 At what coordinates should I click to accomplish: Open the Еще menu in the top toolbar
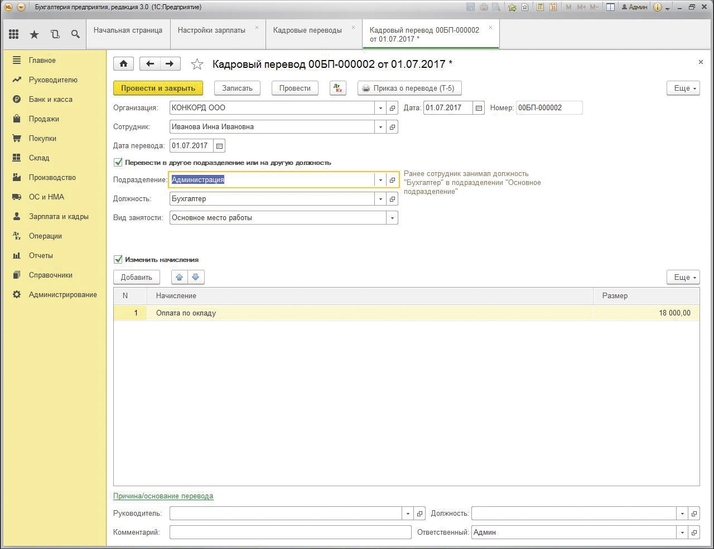682,88
